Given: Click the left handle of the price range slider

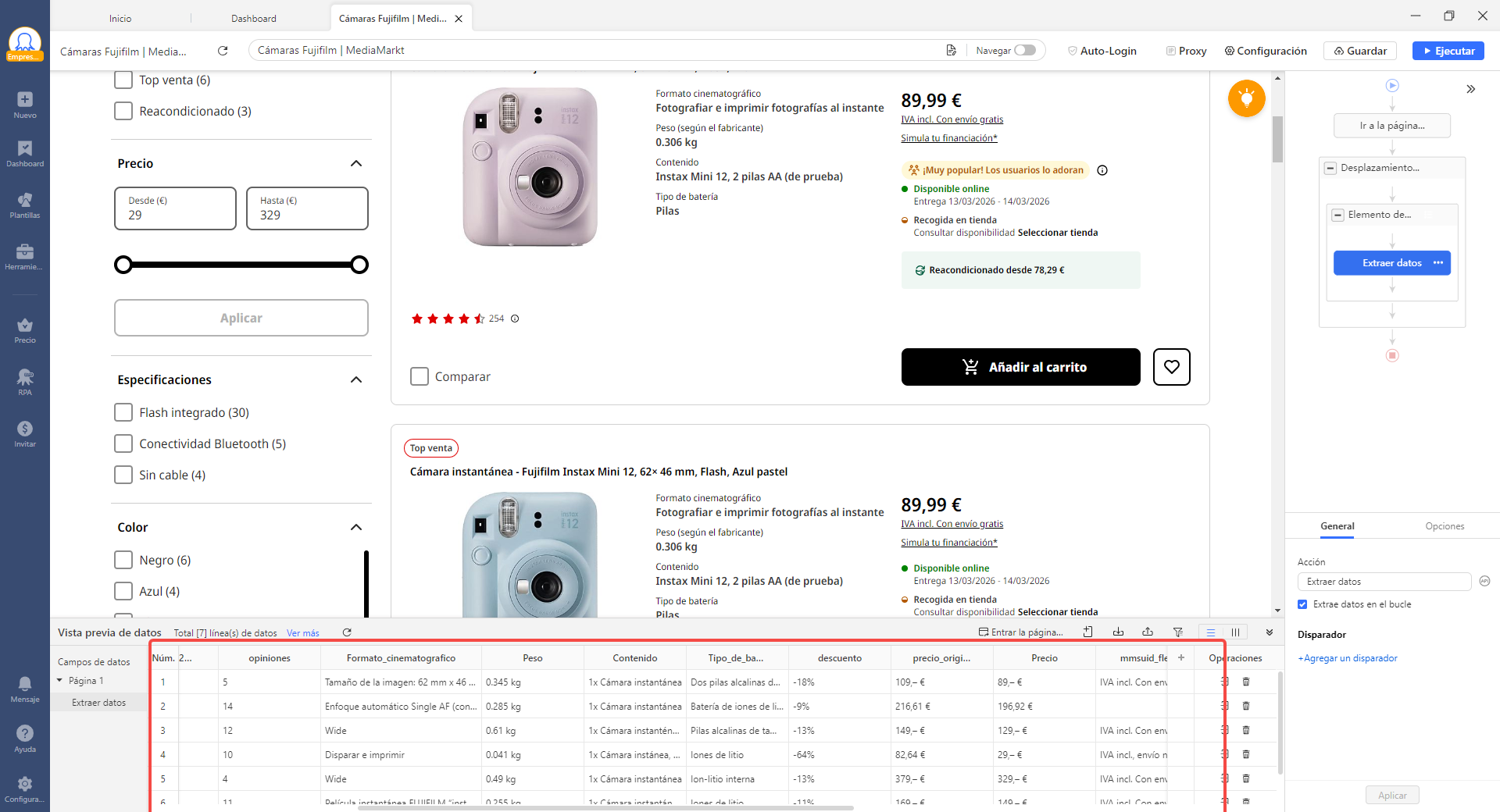Looking at the screenshot, I should (x=123, y=265).
